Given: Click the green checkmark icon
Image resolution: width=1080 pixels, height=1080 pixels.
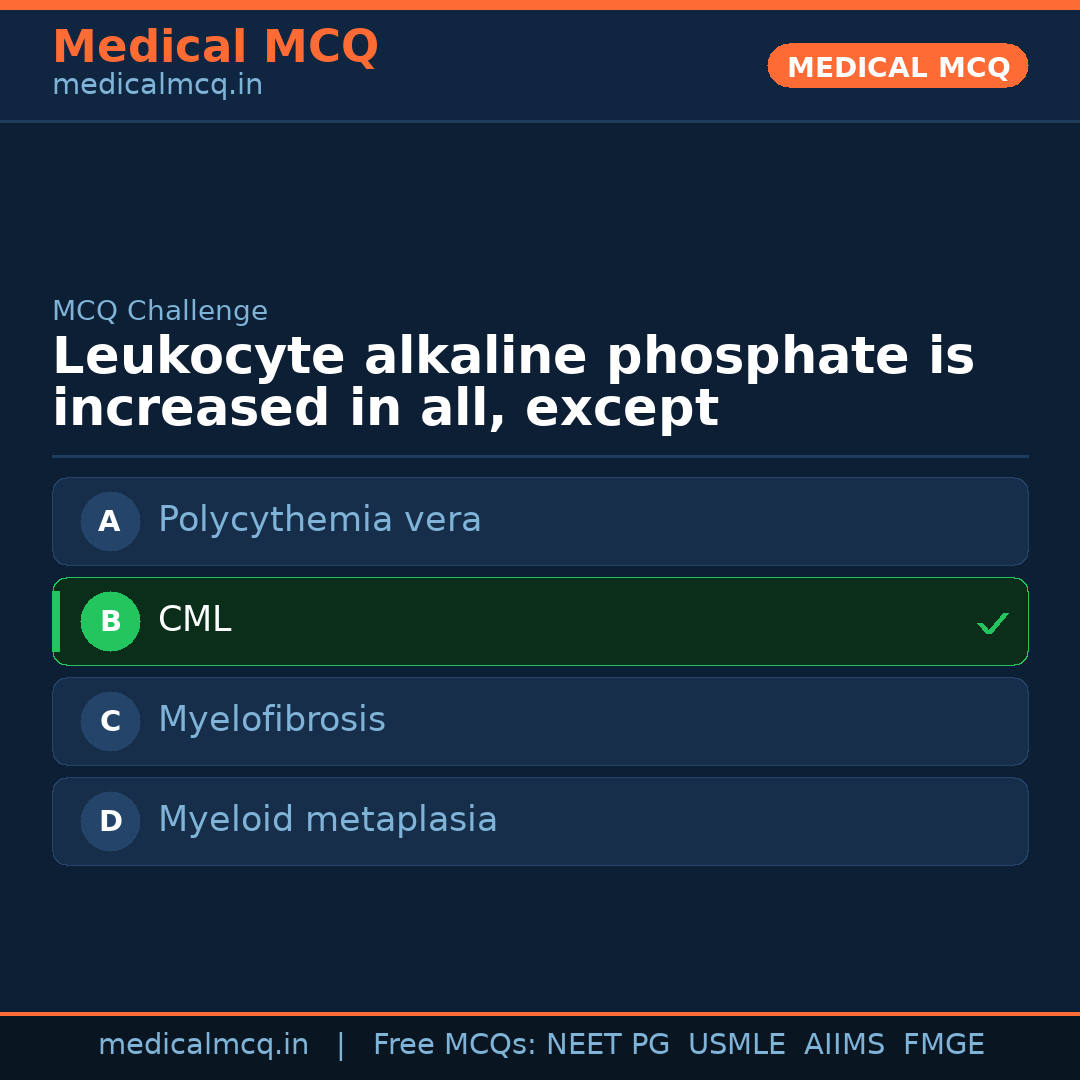Looking at the screenshot, I should [992, 623].
